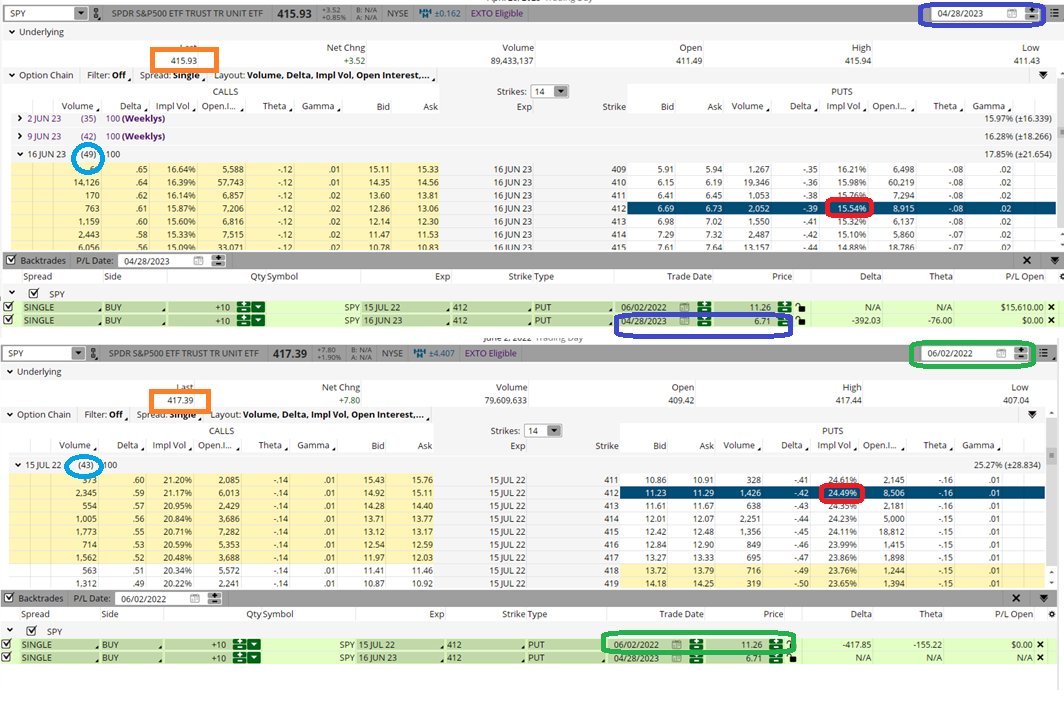This screenshot has height=712, width=1064.
Task: Open calendar icon in P/L Date 04/28/2023 field
Action: click(x=198, y=261)
